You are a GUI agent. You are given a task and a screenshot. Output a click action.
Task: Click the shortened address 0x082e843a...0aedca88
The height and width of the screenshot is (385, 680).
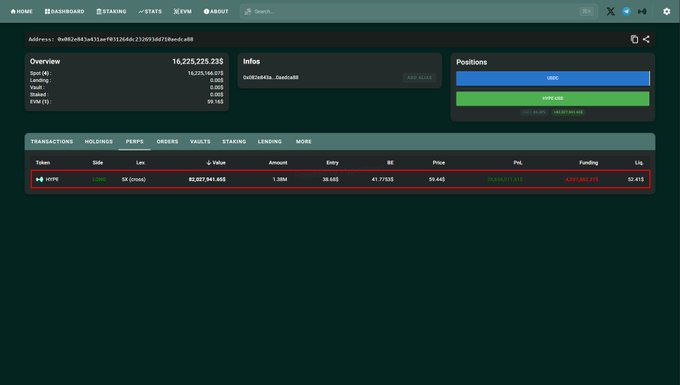pyautogui.click(x=271, y=78)
